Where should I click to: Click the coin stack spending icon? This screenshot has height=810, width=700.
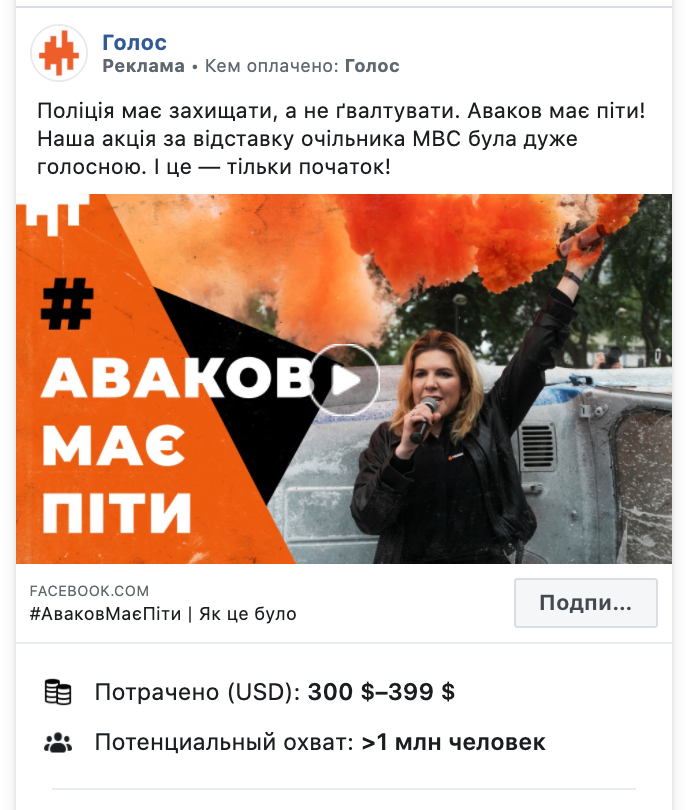pyautogui.click(x=58, y=692)
